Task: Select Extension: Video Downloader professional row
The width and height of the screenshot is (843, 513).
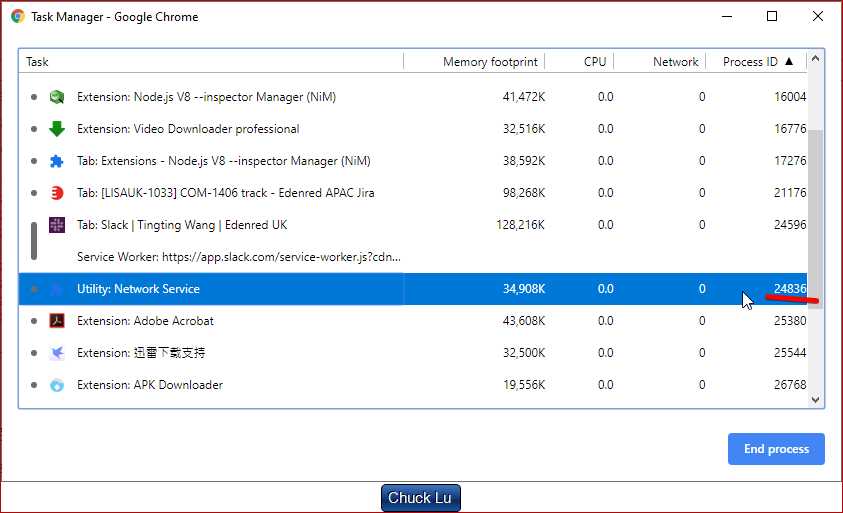Action: (413, 129)
